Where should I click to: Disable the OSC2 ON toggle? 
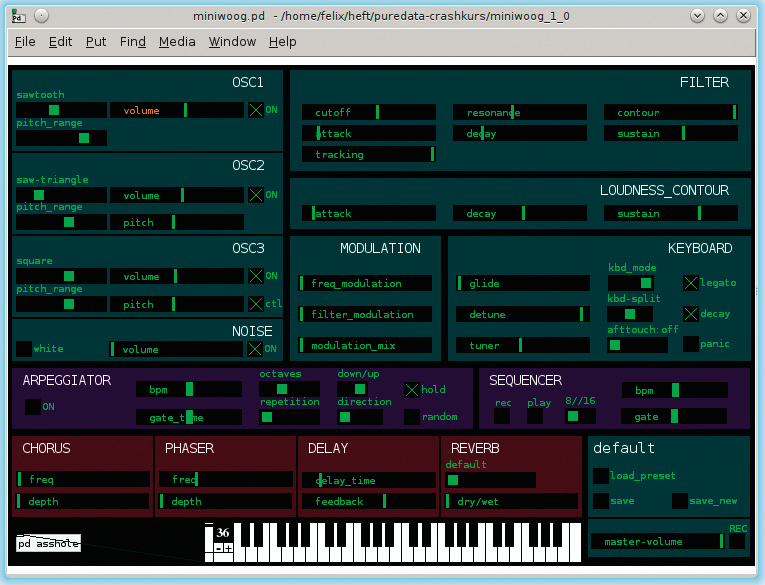[x=256, y=195]
